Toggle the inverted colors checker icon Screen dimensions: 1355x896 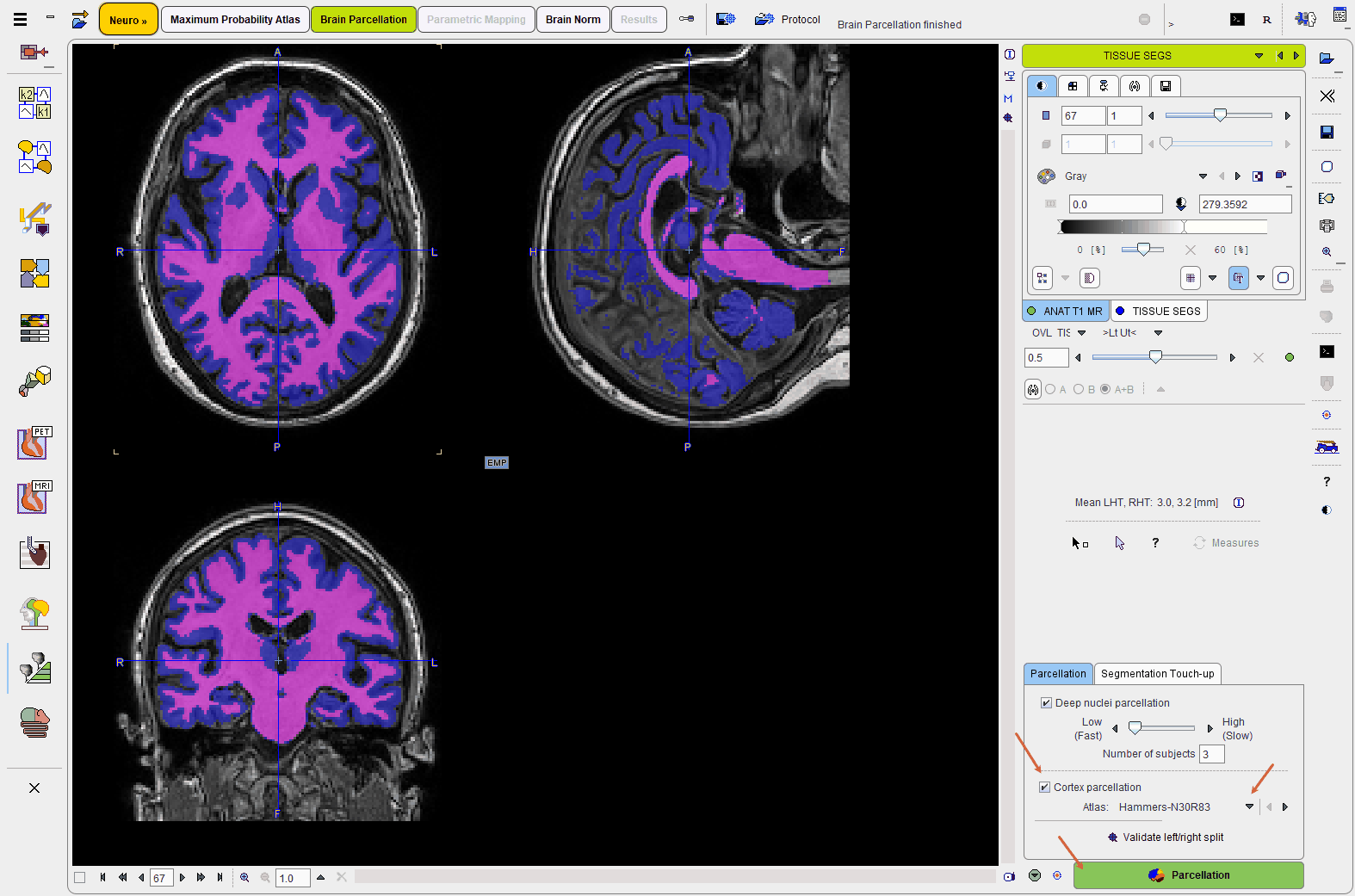(1258, 176)
